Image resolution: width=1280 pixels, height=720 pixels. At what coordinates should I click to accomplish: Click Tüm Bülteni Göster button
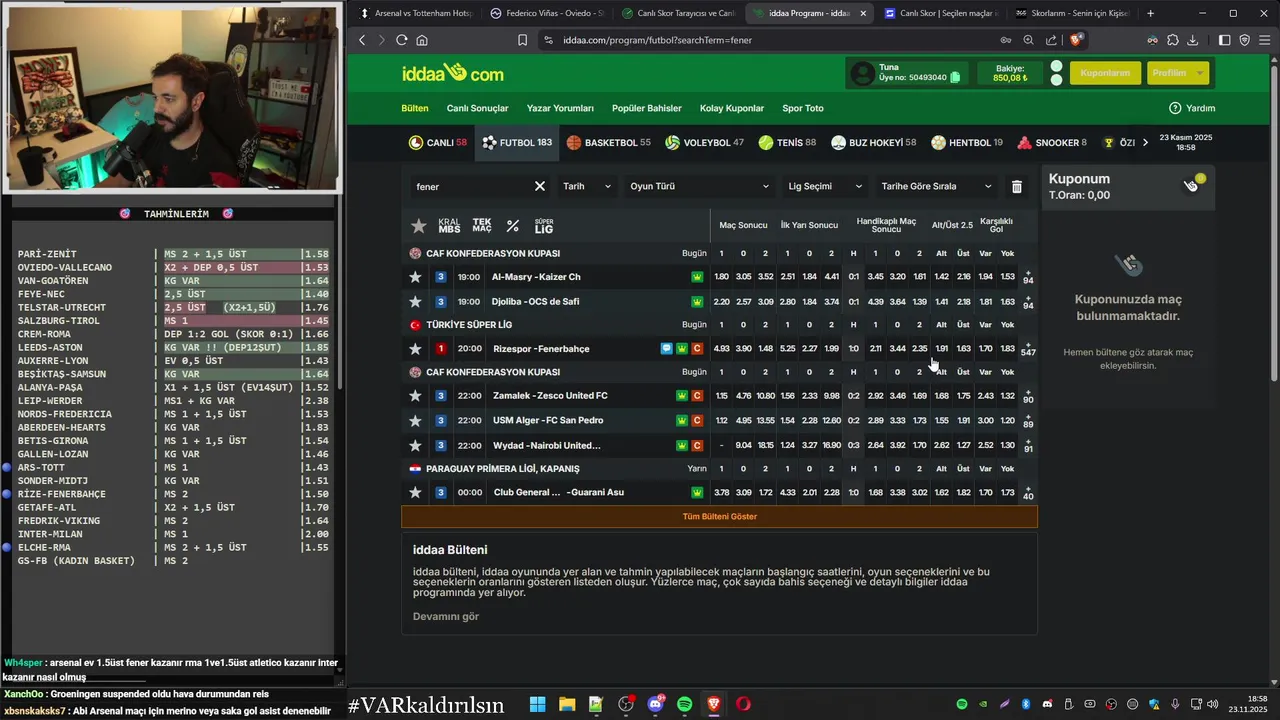[x=719, y=517]
